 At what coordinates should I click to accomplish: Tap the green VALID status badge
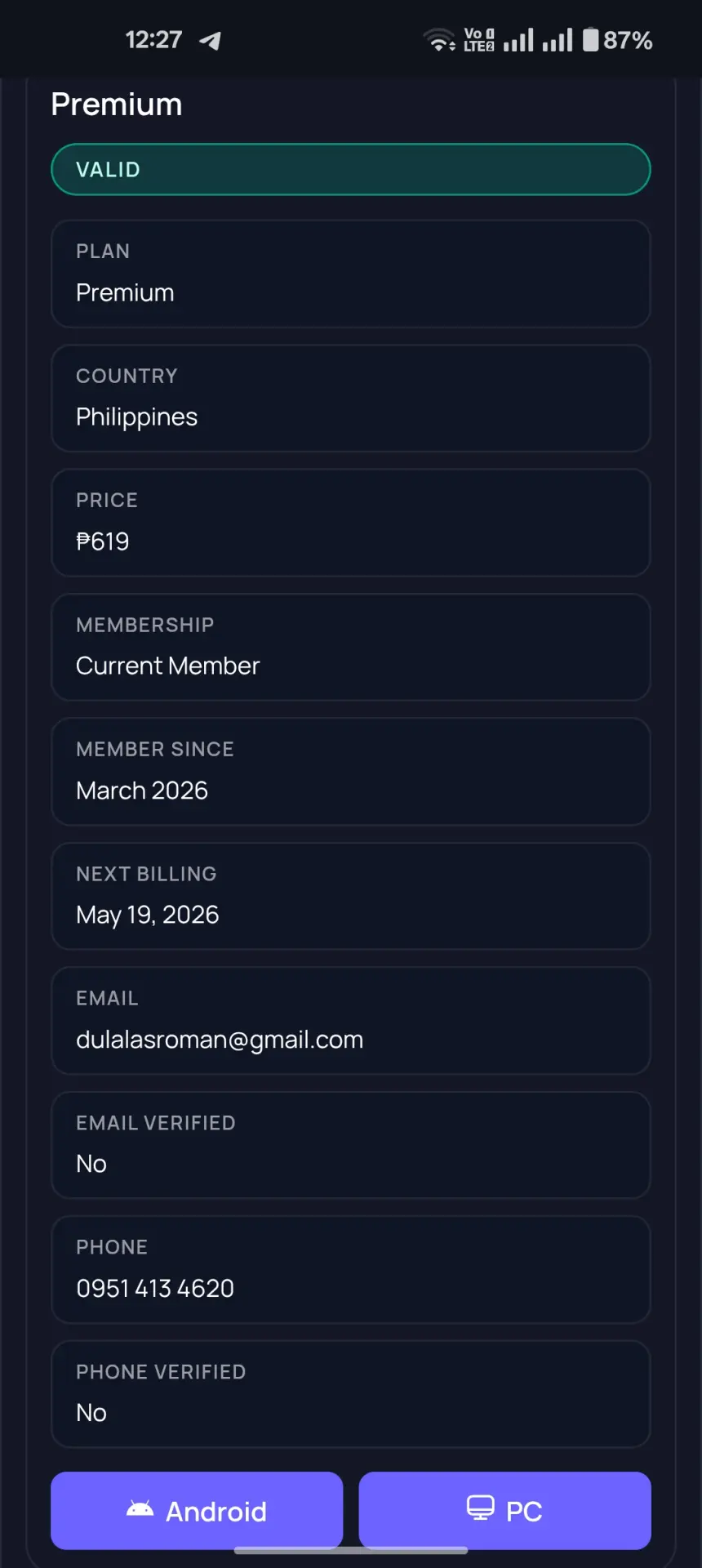pyautogui.click(x=351, y=169)
